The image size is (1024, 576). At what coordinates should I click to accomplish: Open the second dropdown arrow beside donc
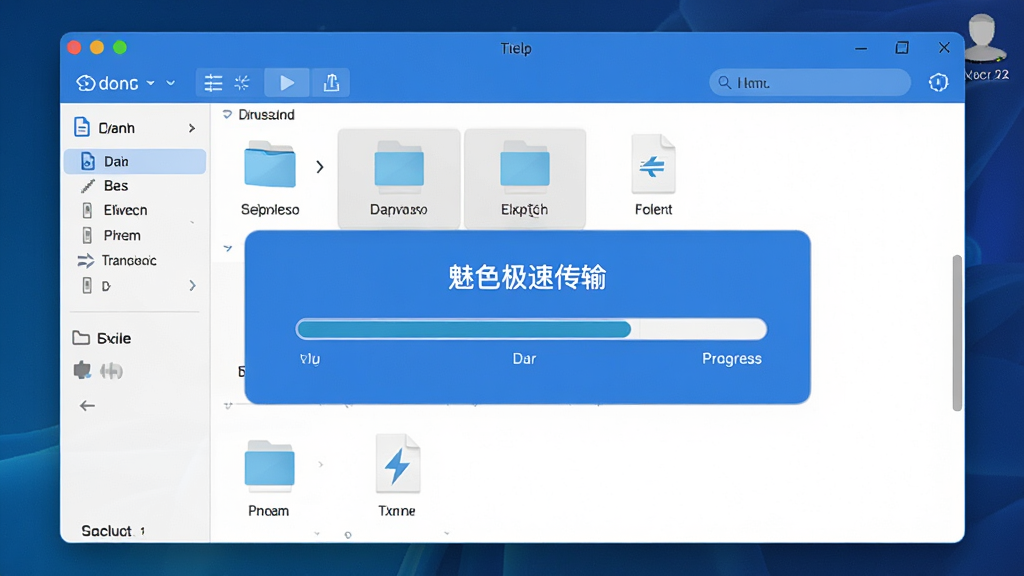click(x=170, y=84)
